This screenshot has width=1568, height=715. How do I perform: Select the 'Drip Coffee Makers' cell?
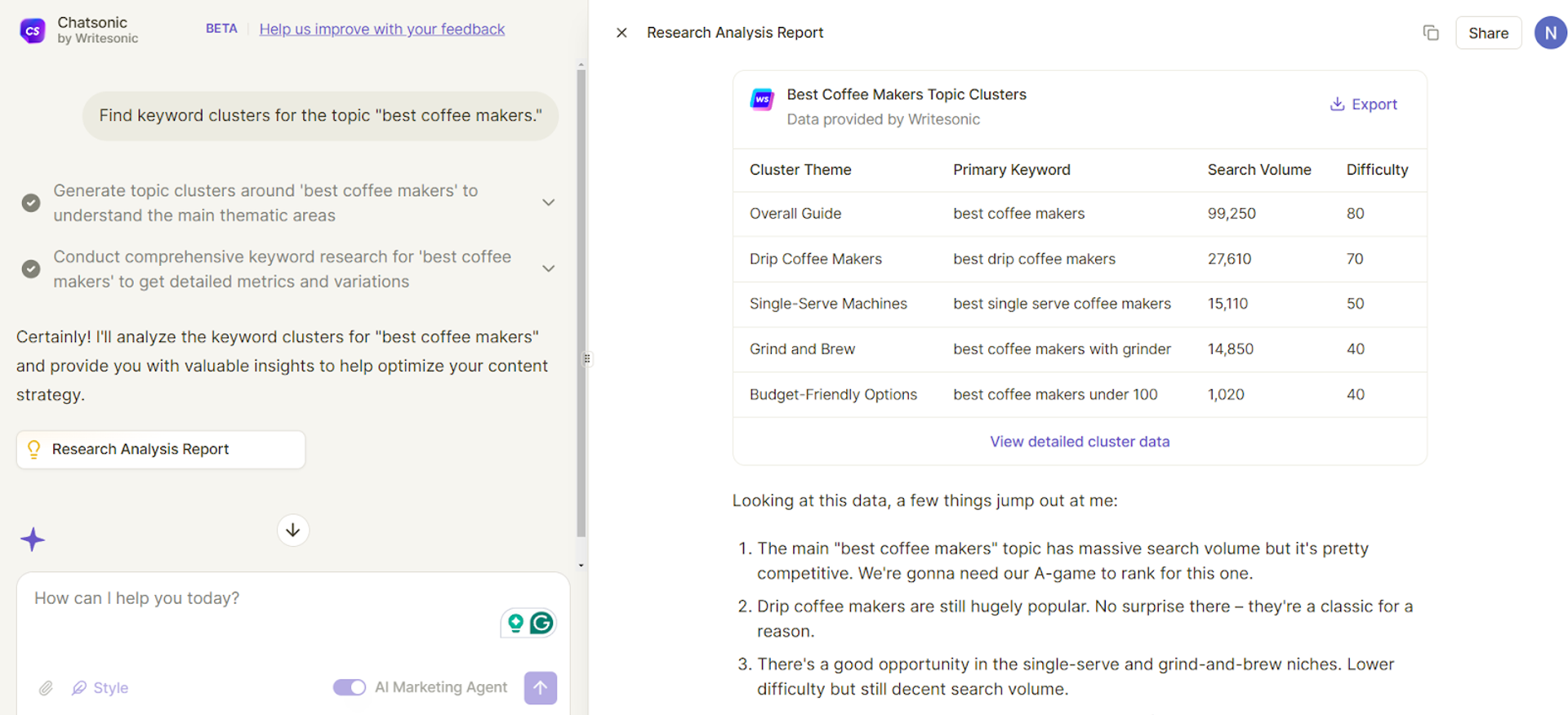(x=816, y=259)
